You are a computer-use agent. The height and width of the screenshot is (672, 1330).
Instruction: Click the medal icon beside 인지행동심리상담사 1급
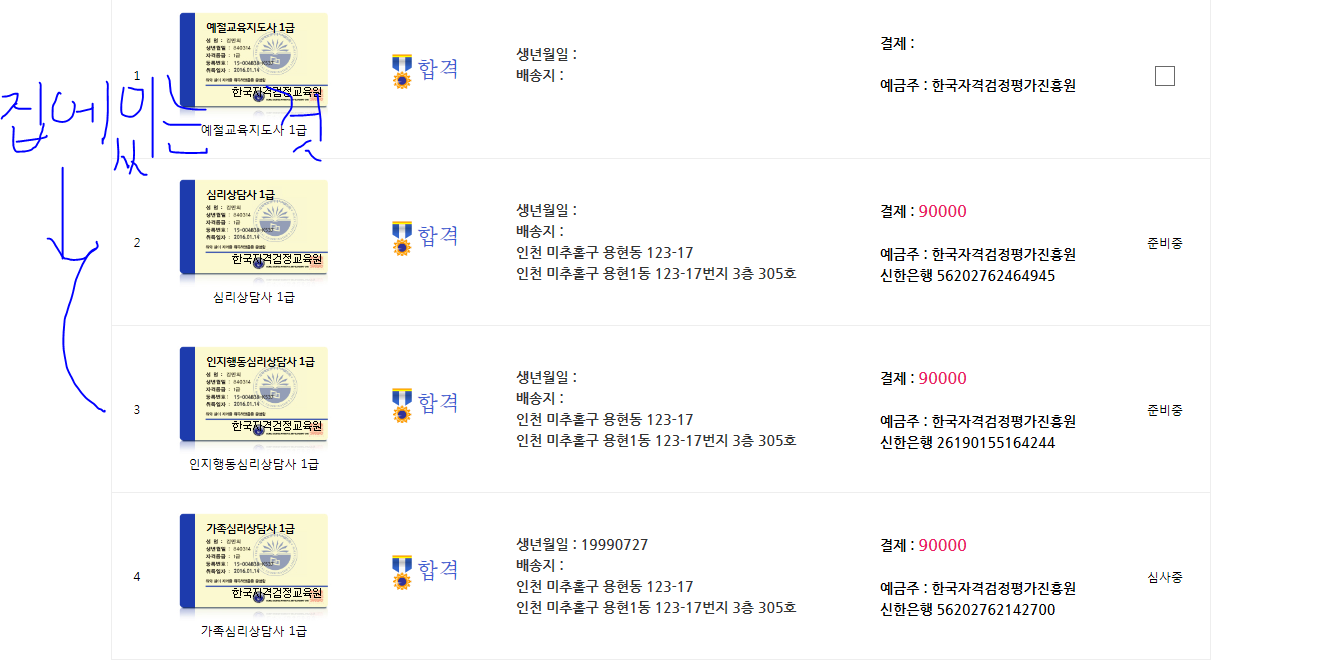click(x=402, y=405)
